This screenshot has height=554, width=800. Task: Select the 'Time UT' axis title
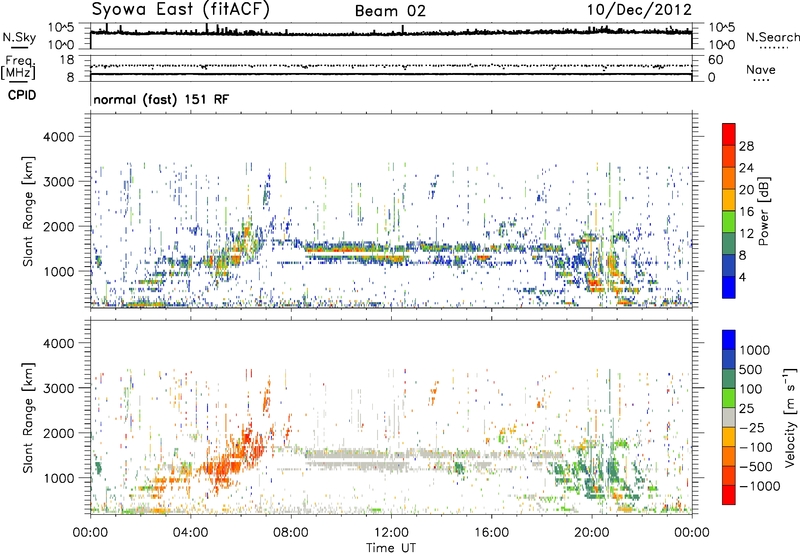tap(391, 548)
